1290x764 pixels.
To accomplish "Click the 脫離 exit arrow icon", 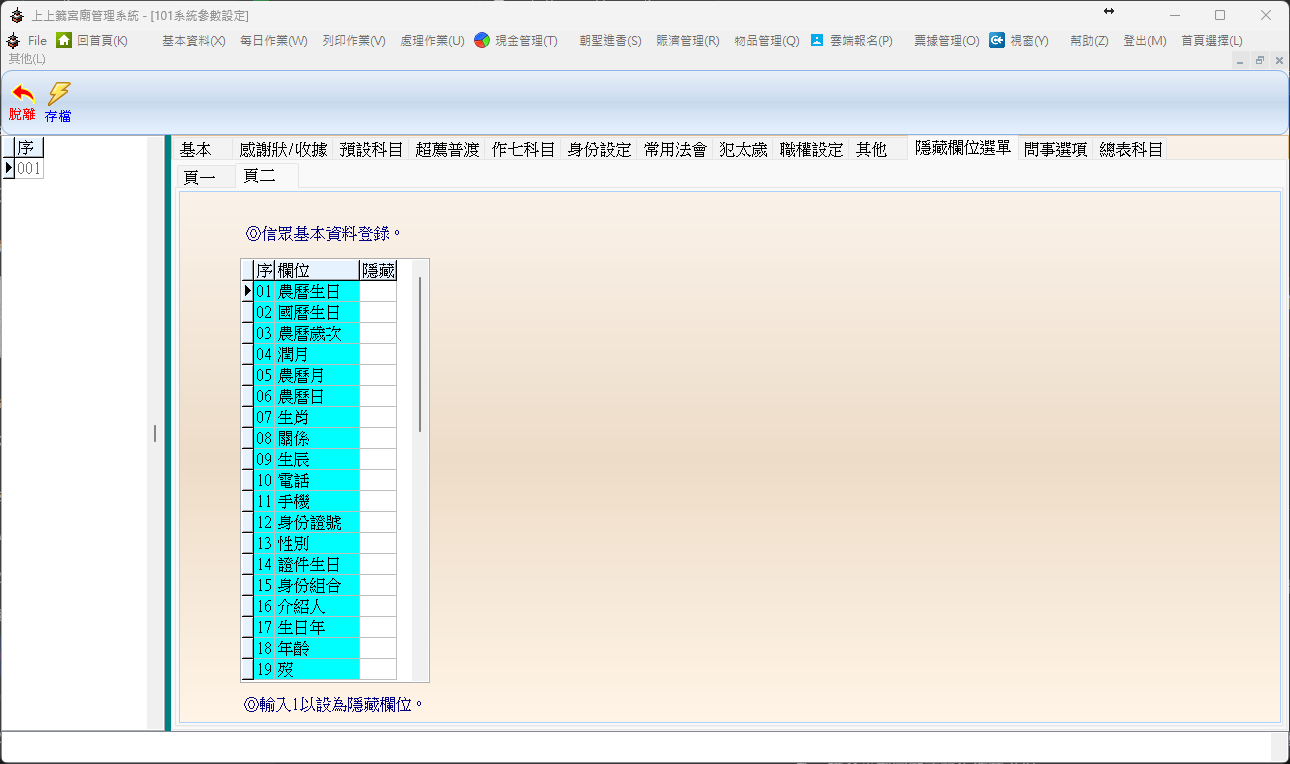I will click(x=22, y=94).
